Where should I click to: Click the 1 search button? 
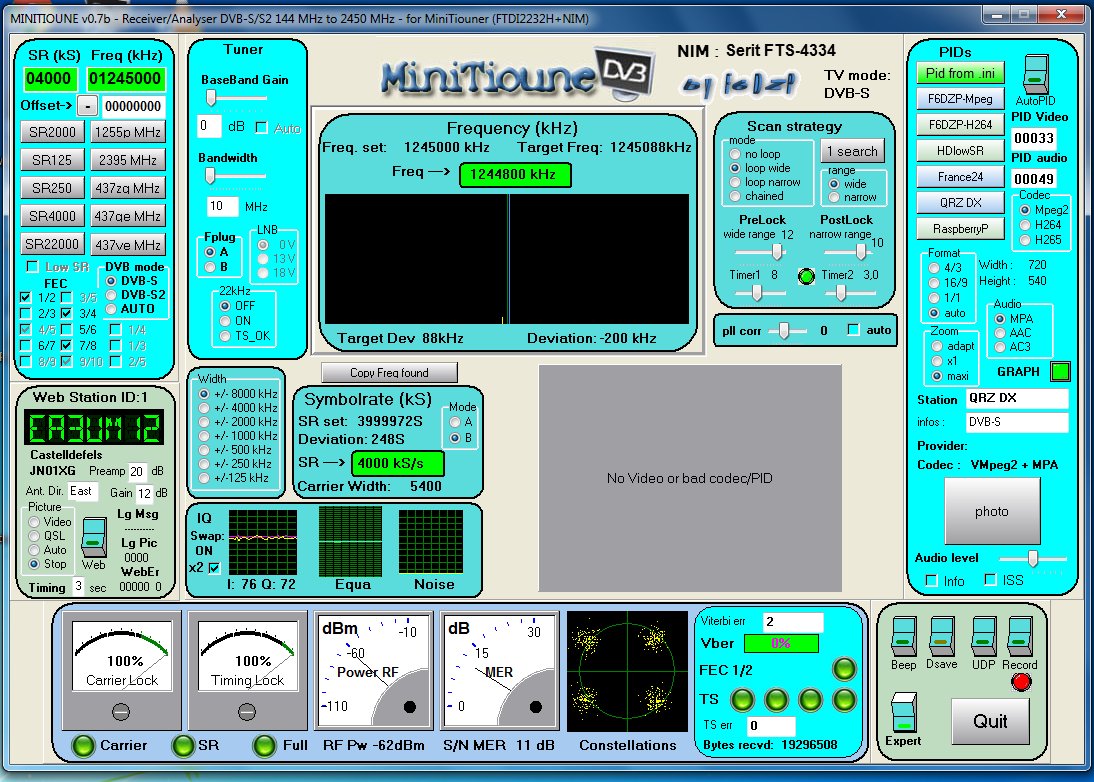point(852,151)
